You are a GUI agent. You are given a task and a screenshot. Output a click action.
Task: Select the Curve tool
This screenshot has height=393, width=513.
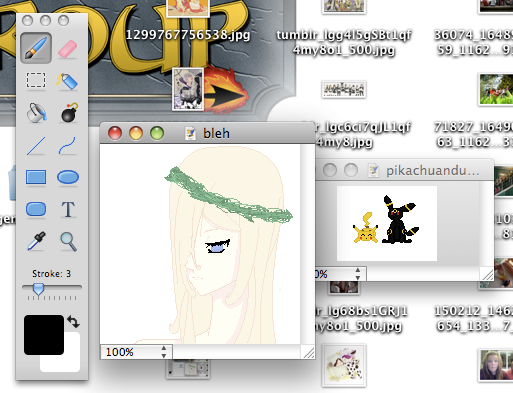(x=68, y=146)
